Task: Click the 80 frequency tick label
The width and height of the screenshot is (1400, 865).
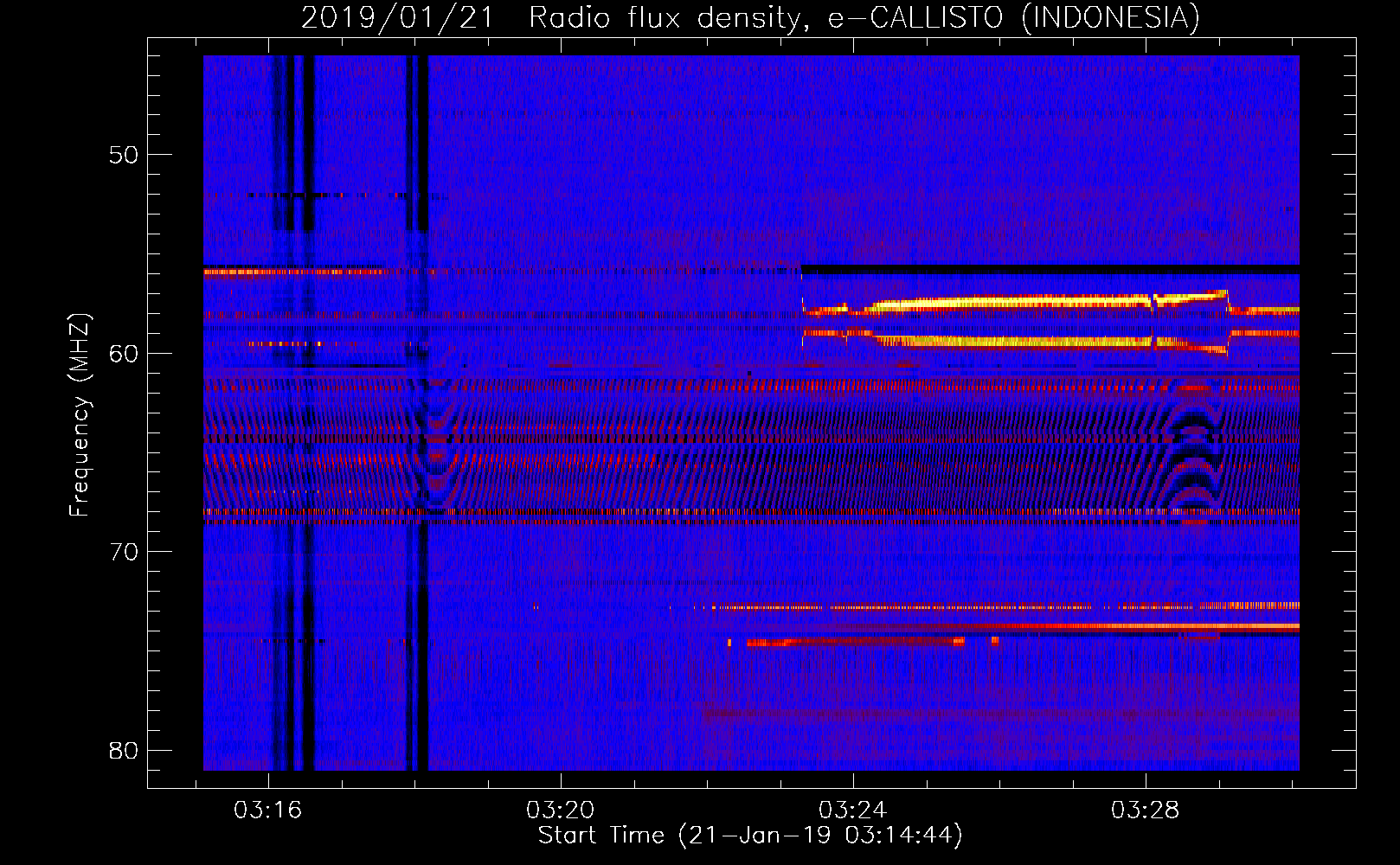Action: [x=124, y=750]
